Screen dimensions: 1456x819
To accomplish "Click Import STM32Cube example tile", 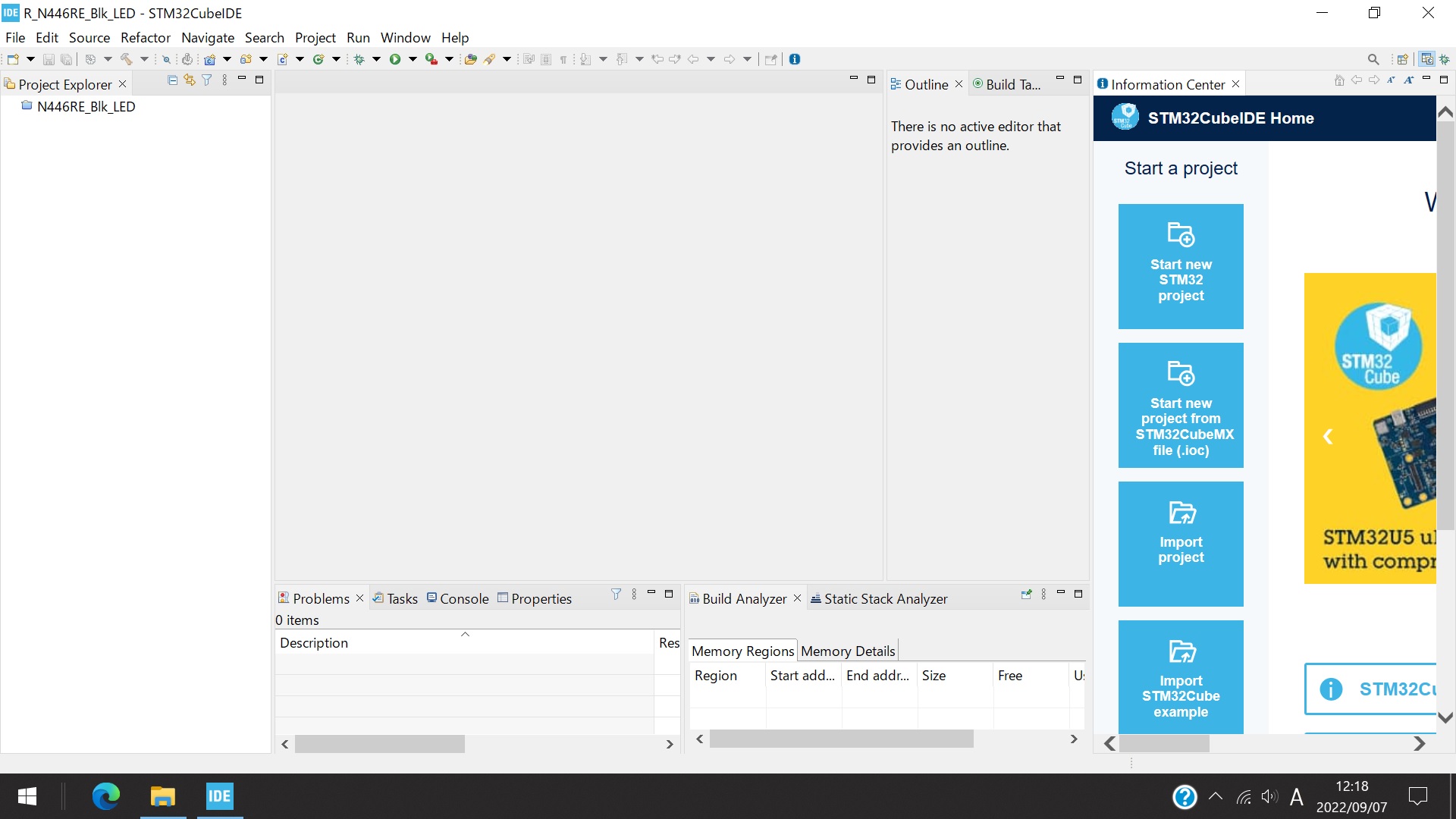I will 1181,676.
